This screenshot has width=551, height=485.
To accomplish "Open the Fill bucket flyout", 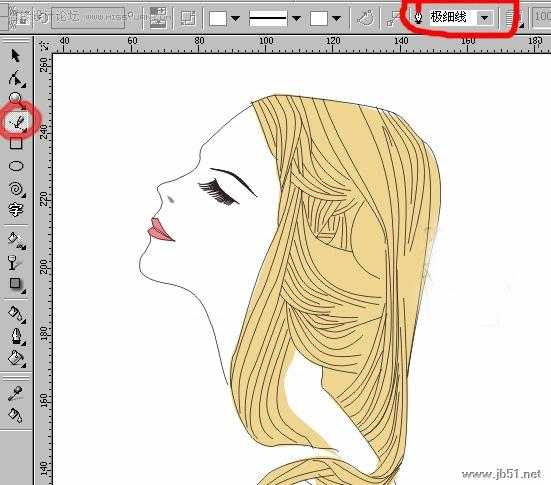I will (16, 358).
